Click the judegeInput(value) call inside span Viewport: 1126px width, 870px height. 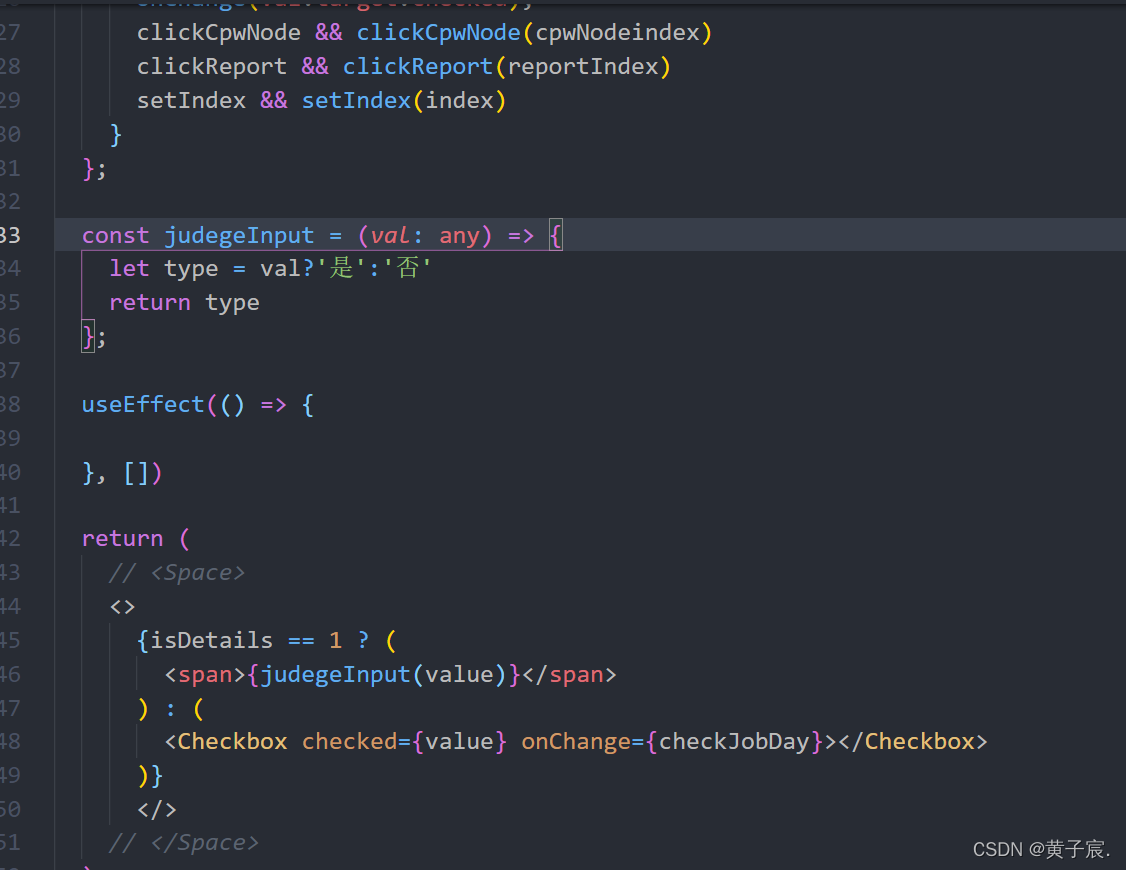[383, 675]
